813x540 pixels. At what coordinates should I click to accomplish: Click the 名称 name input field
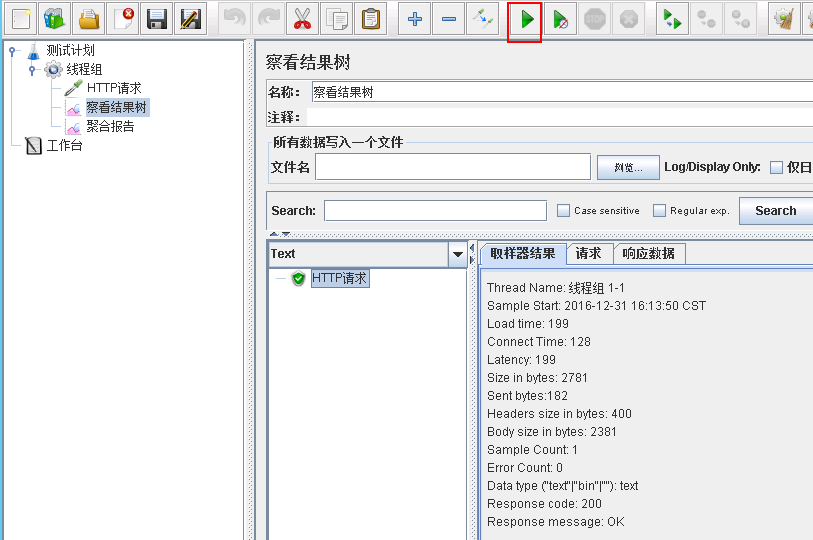[562, 92]
